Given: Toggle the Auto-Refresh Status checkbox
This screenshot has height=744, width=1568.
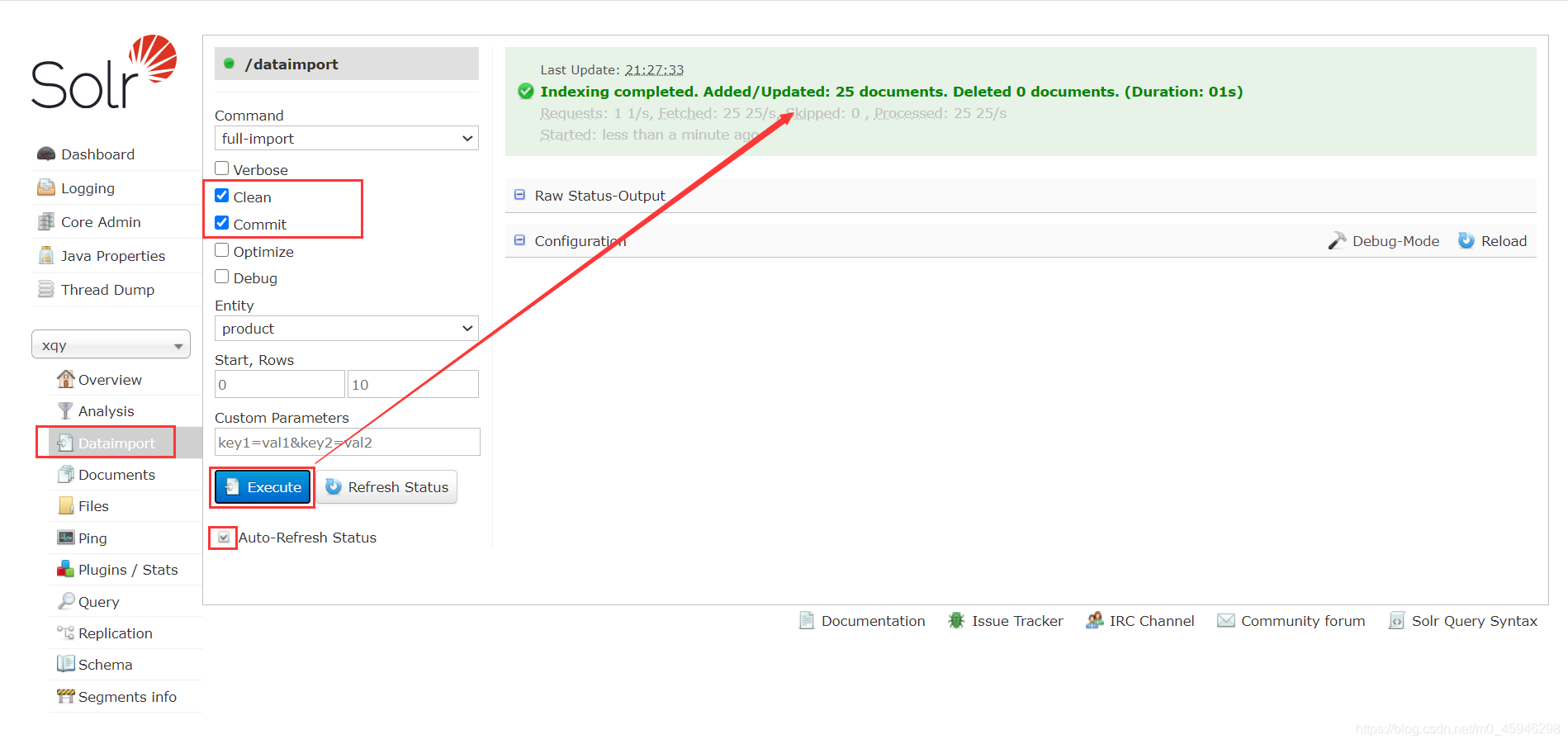Looking at the screenshot, I should tap(224, 538).
